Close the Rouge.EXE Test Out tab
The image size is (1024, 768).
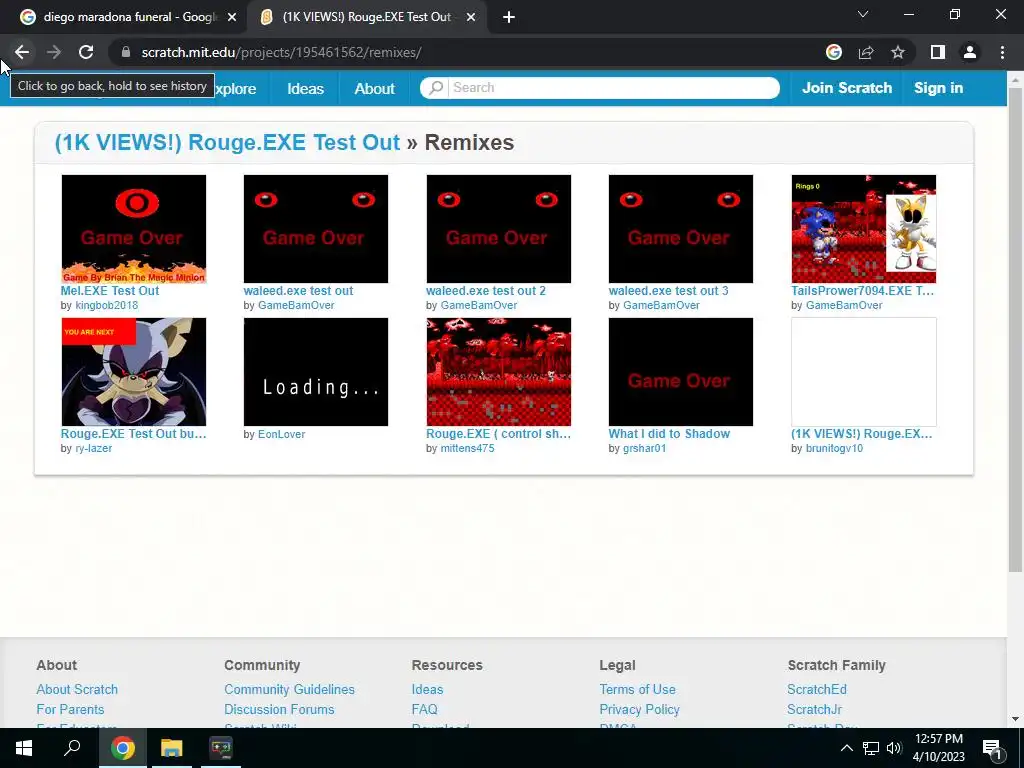coord(471,17)
